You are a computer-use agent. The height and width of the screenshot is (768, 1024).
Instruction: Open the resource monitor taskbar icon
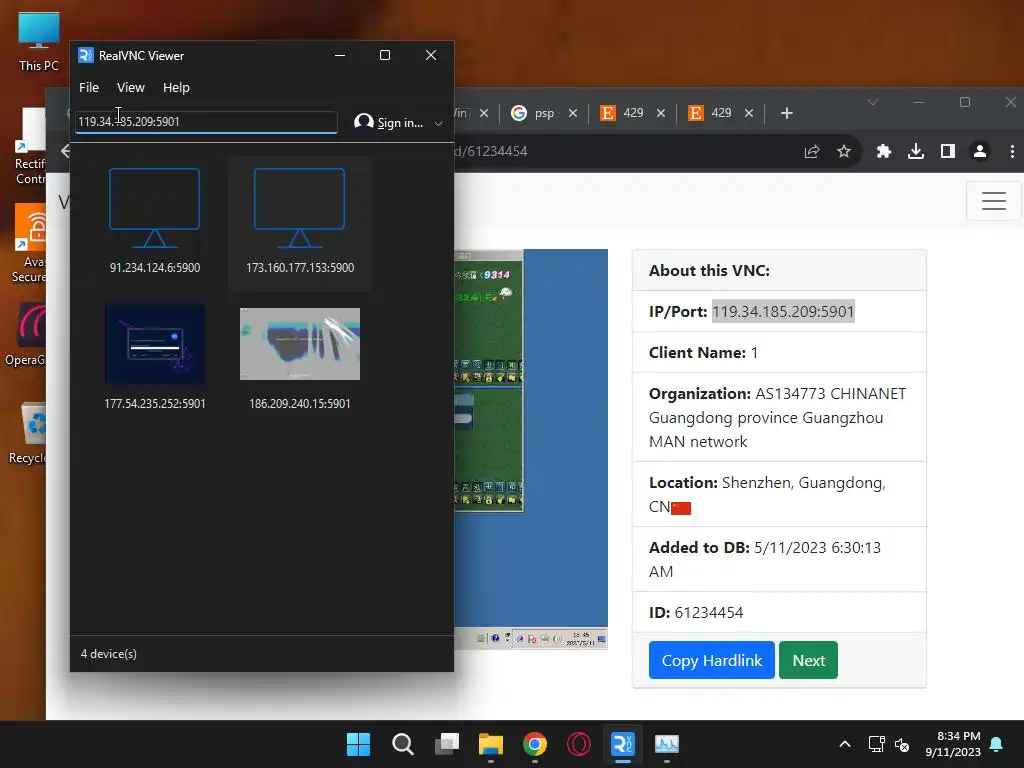[667, 744]
